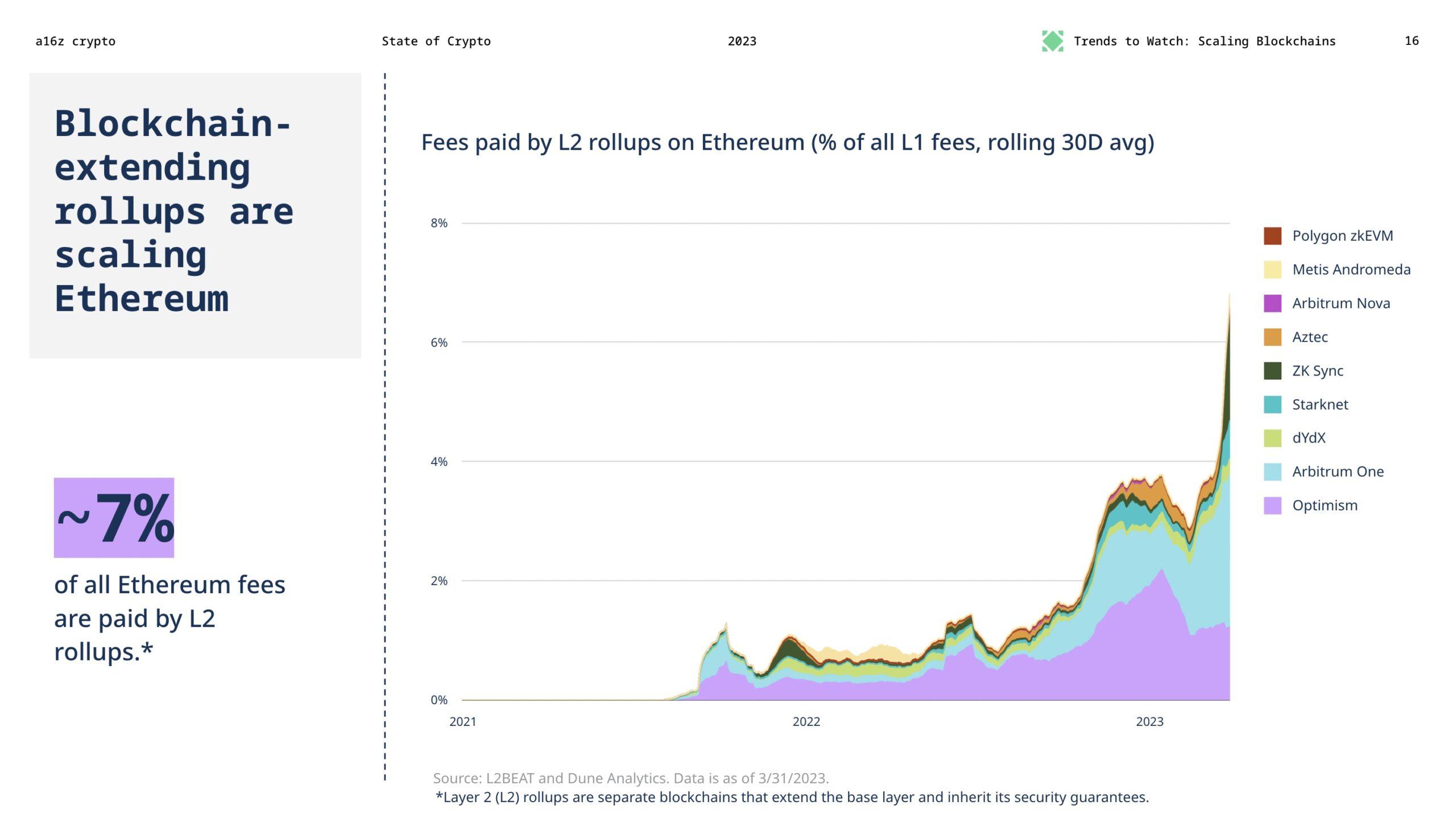Click the Optimism legend label

point(1324,505)
